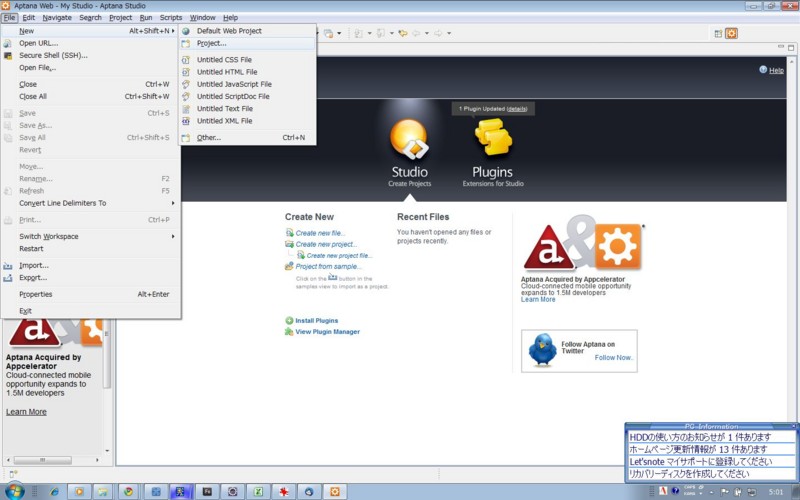
Task: Open Google Chrome from the taskbar
Action: point(128,492)
